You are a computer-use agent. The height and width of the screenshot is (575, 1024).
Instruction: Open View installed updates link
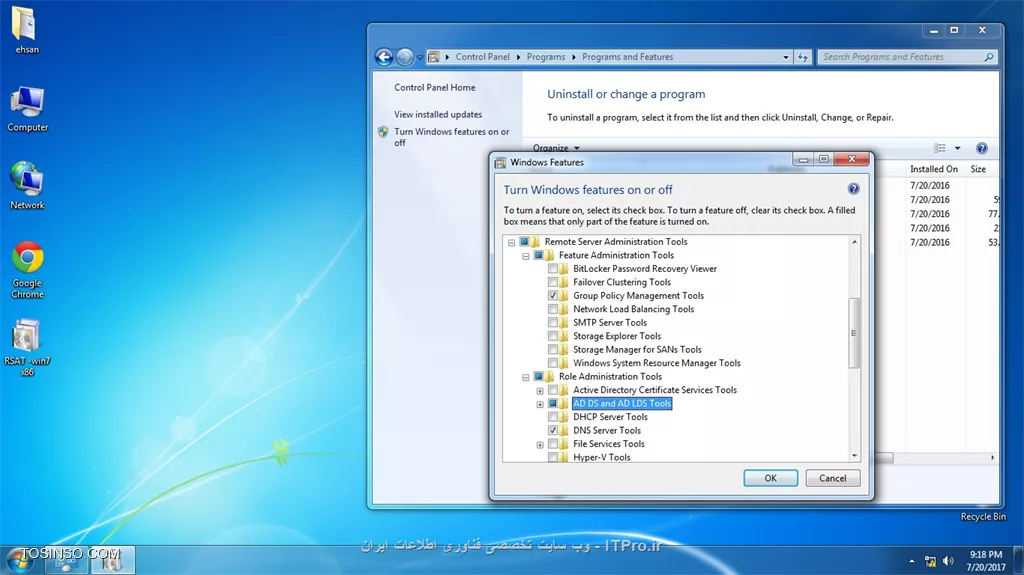point(438,114)
